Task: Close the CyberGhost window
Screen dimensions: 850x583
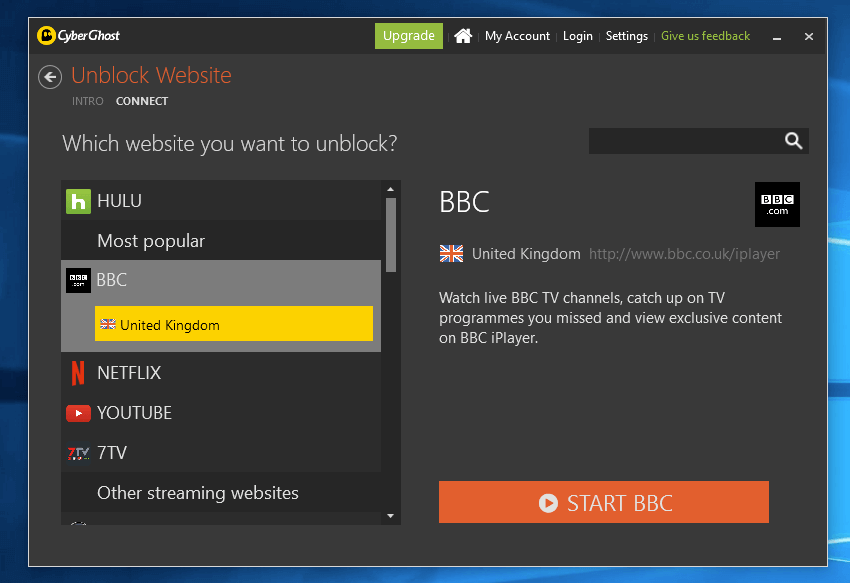Action: (808, 36)
